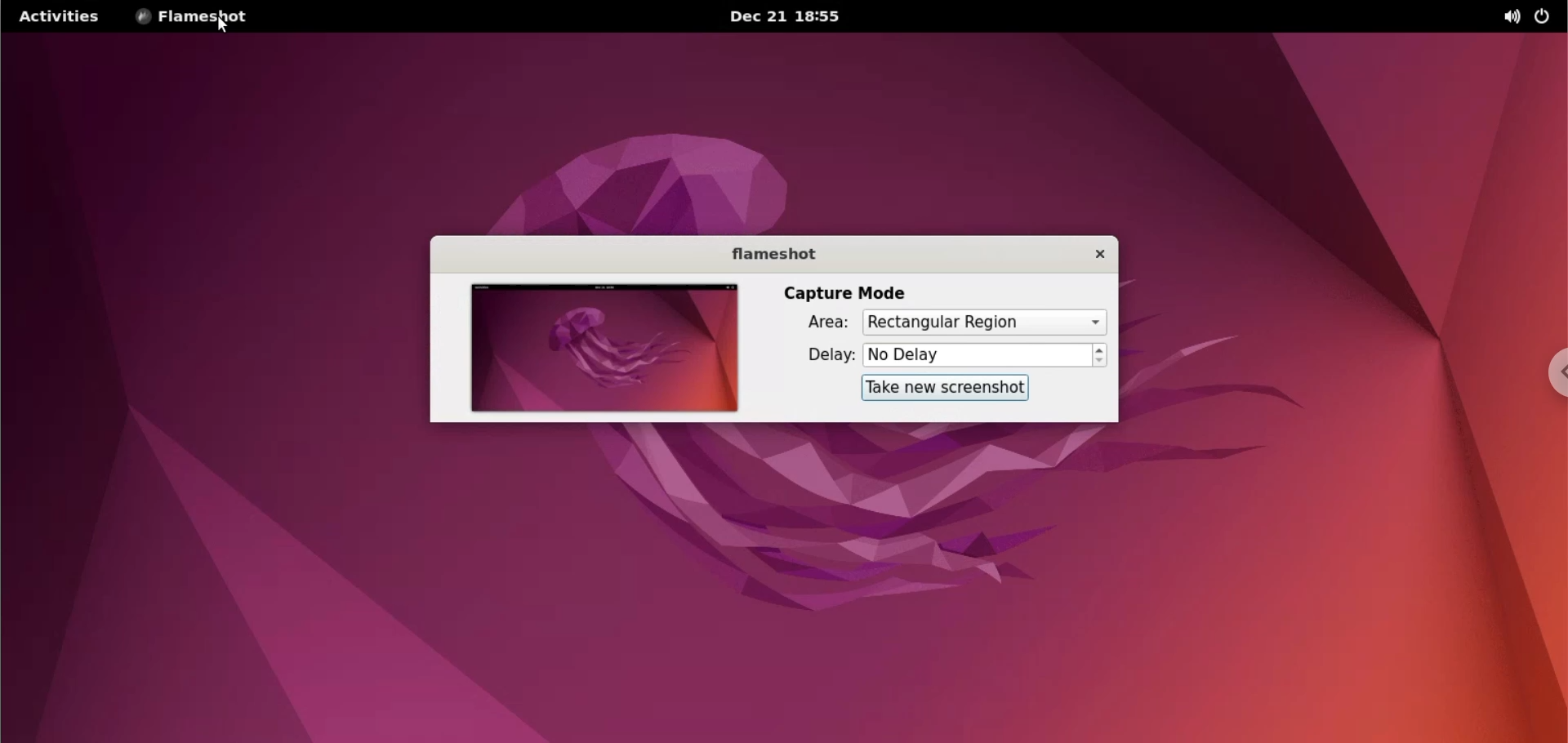This screenshot has width=1568, height=743.
Task: Open the power menu icon
Action: 1543,17
